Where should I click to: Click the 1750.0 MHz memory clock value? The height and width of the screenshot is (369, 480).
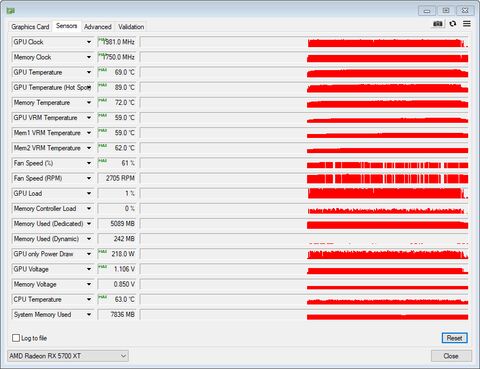[118, 57]
